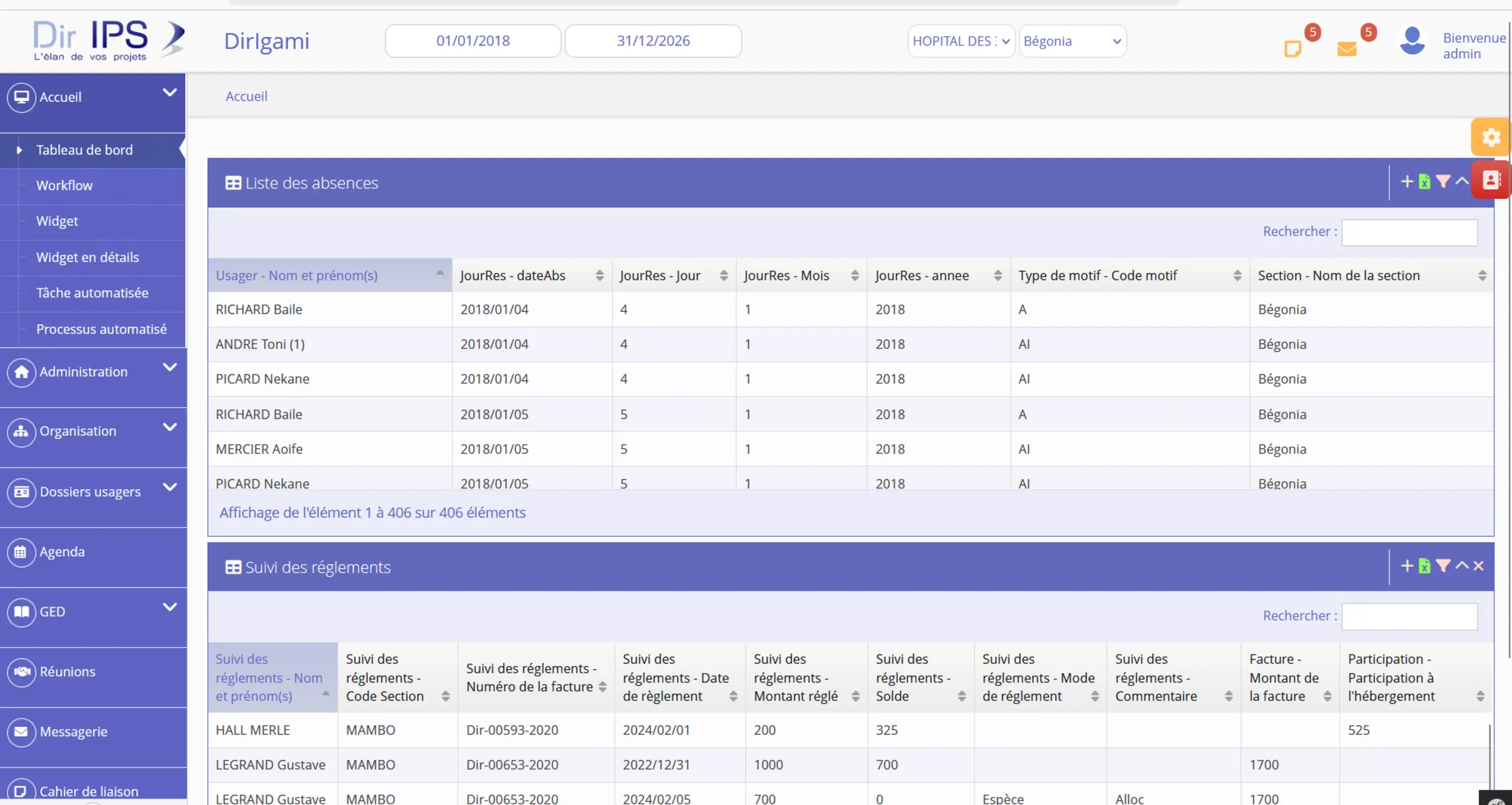Image resolution: width=1512 pixels, height=805 pixels.
Task: Click the DirIgami title link
Action: (266, 41)
